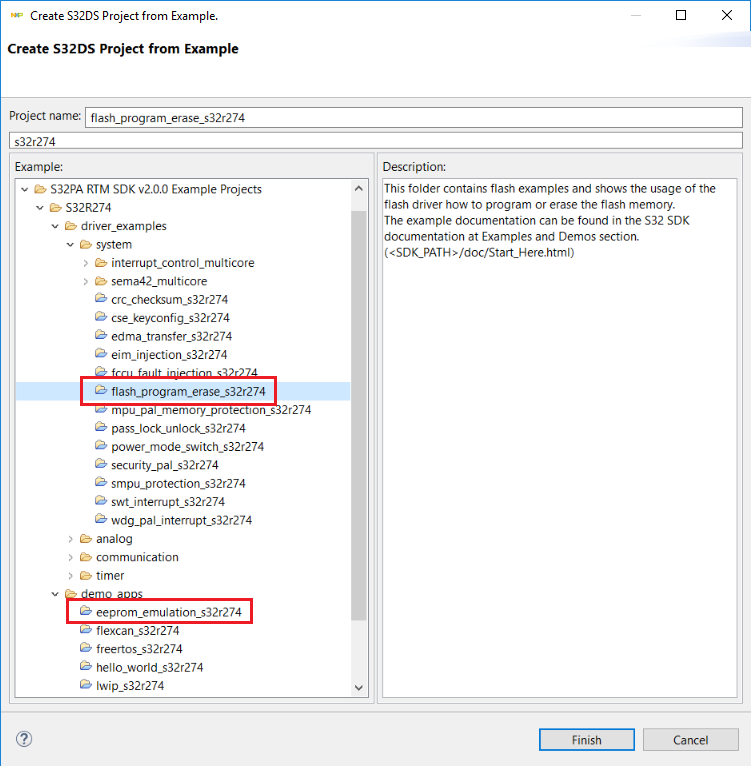The width and height of the screenshot is (751, 766).
Task: Click the crc_checksum_s32r274 project icon
Action: pyautogui.click(x=101, y=298)
